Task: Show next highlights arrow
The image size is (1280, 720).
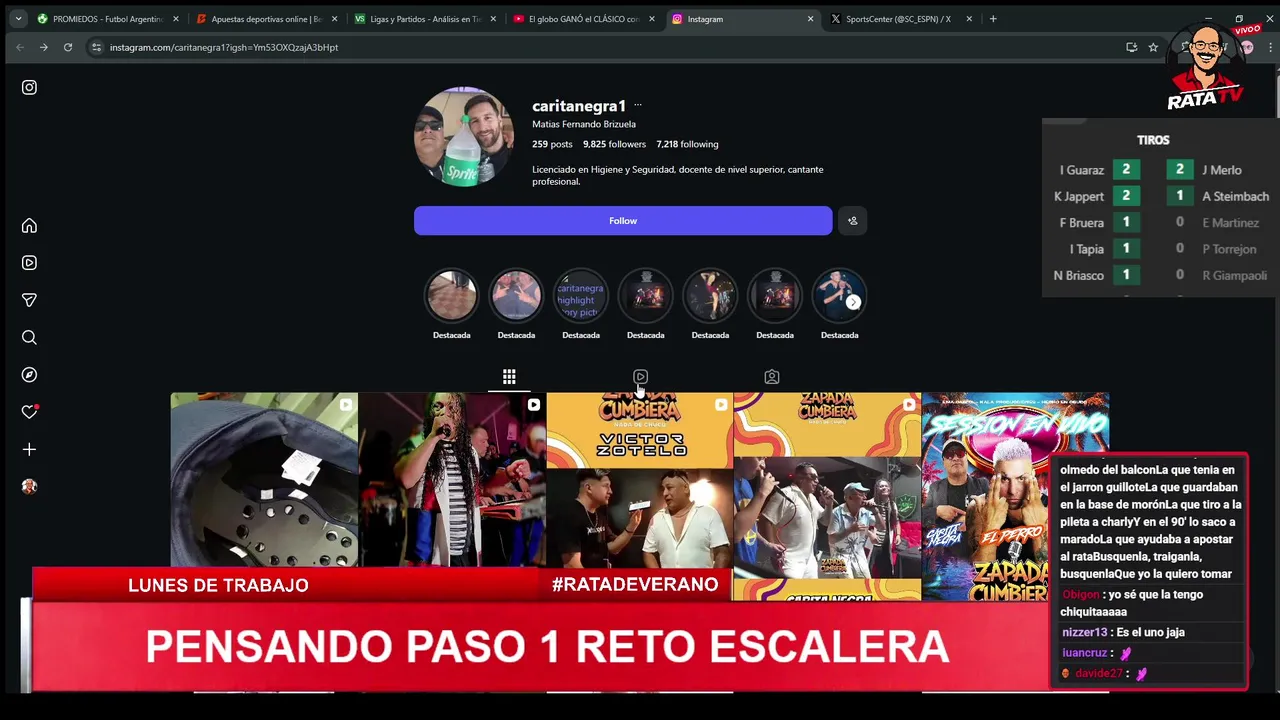Action: [x=853, y=302]
